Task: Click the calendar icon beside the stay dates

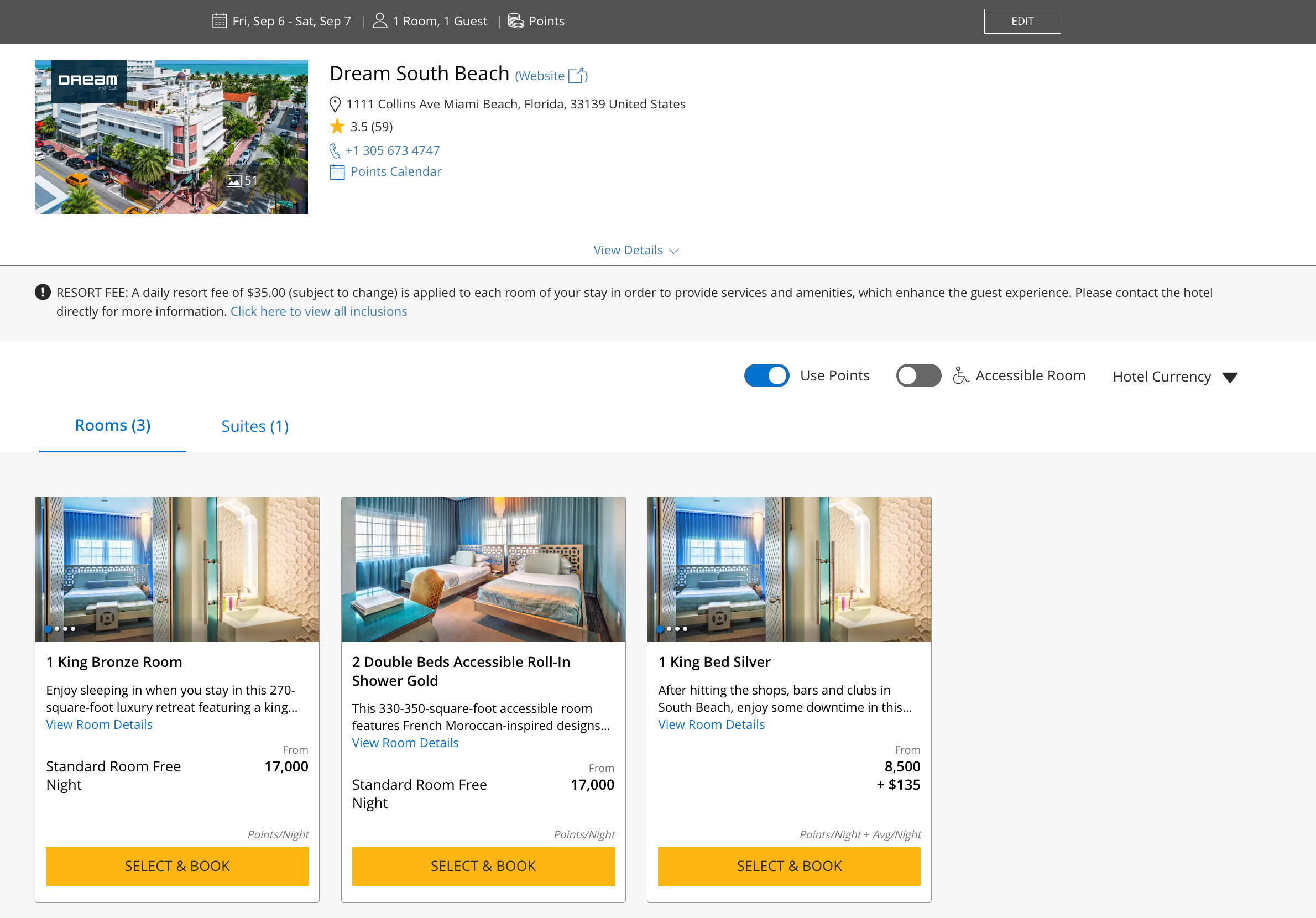Action: point(219,21)
